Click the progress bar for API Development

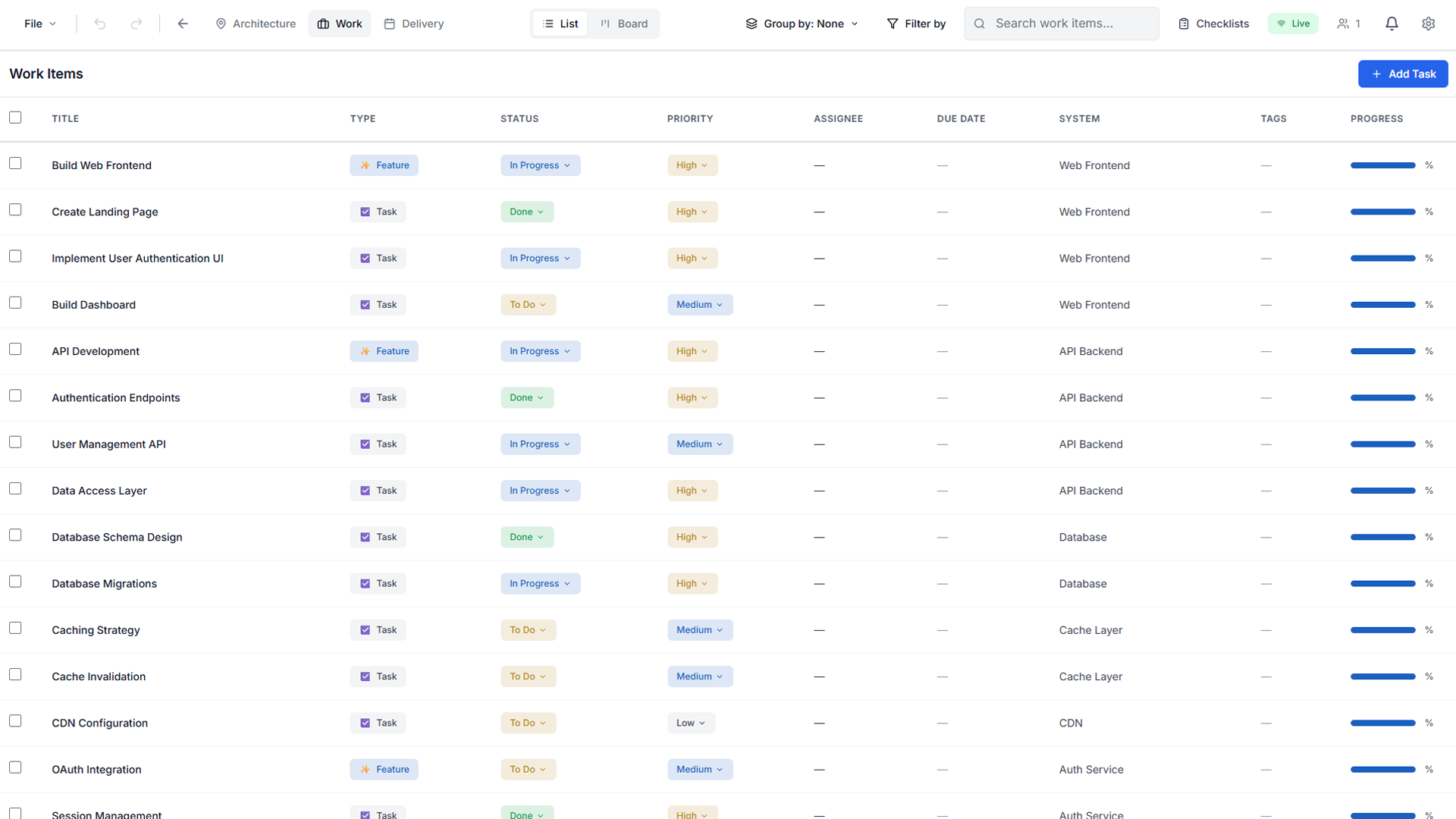point(1382,351)
